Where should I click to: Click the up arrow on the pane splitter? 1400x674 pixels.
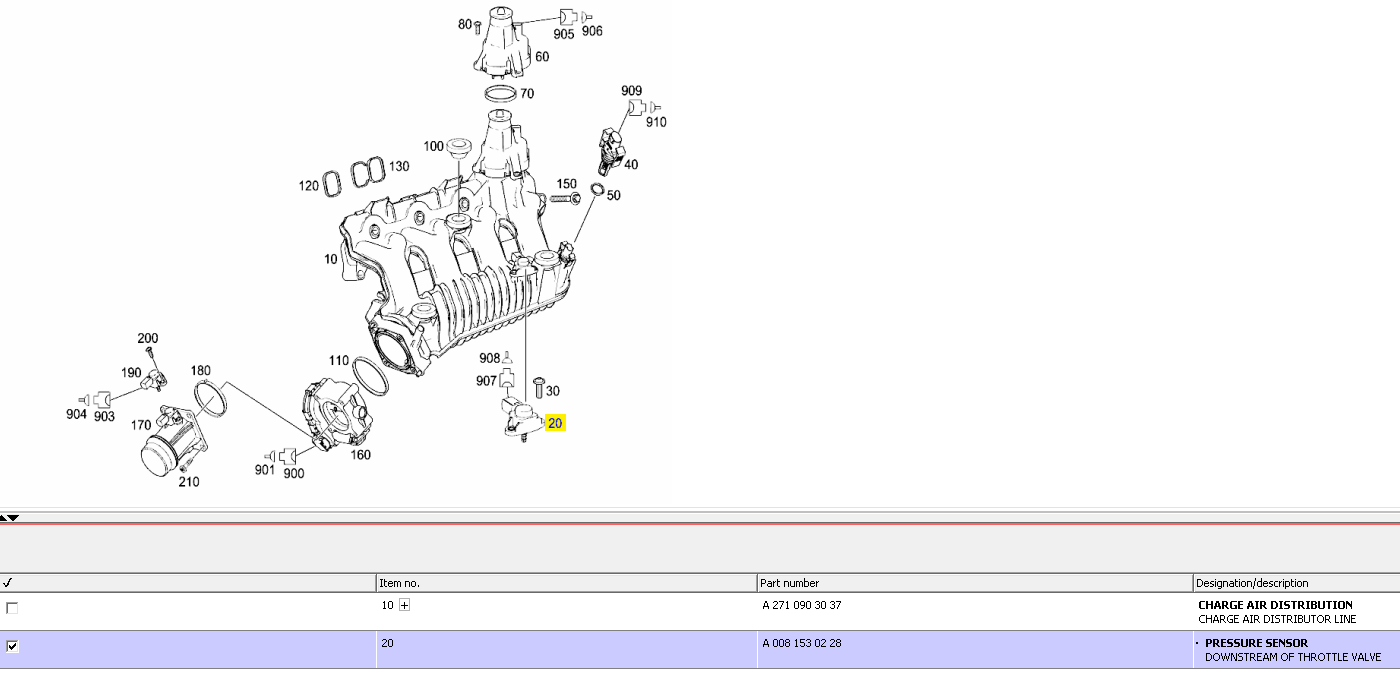[4, 518]
